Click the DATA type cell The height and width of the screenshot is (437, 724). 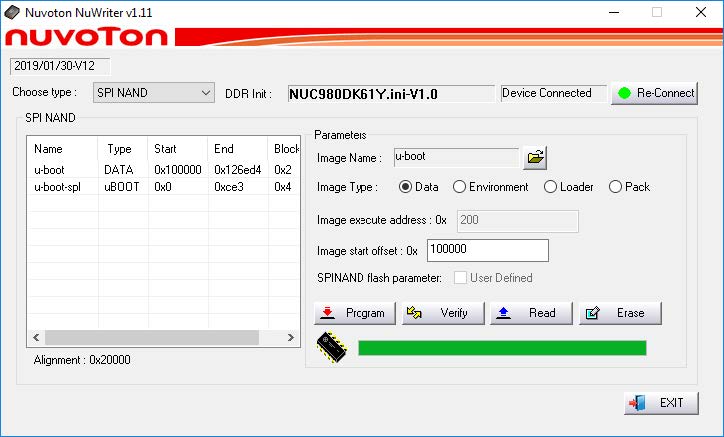point(119,170)
